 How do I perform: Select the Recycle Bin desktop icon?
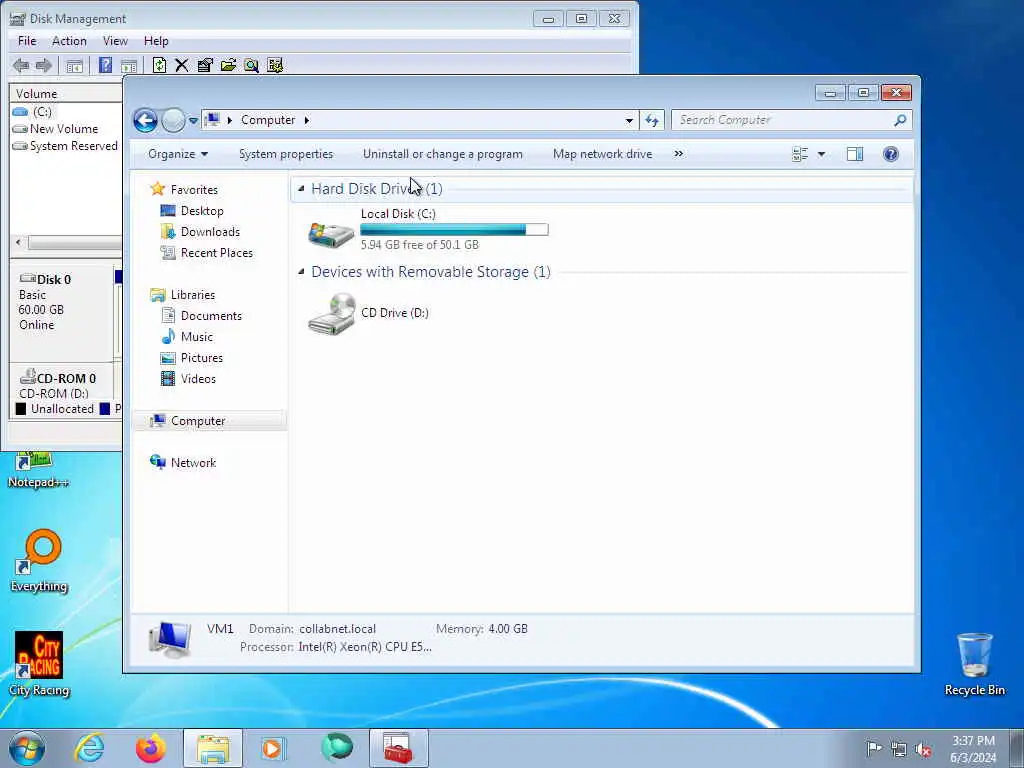click(x=974, y=664)
